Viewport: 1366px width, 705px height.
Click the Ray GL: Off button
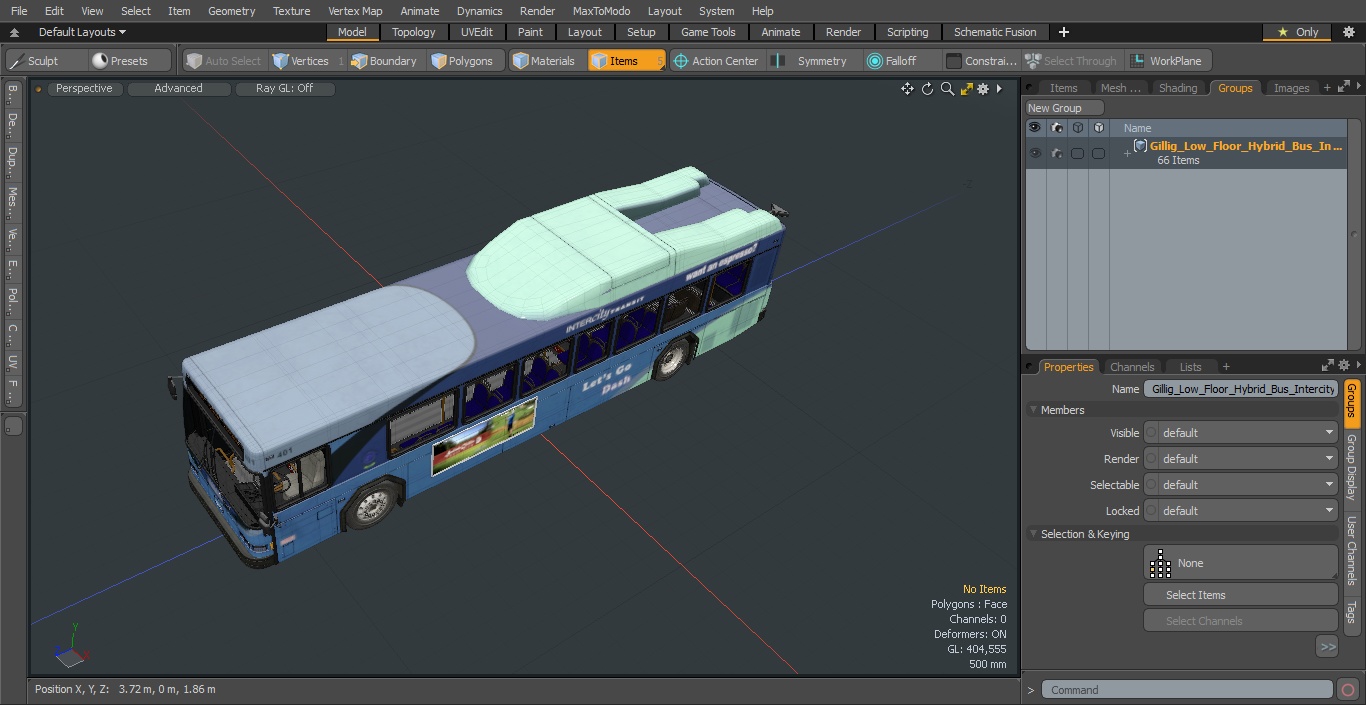pos(284,89)
